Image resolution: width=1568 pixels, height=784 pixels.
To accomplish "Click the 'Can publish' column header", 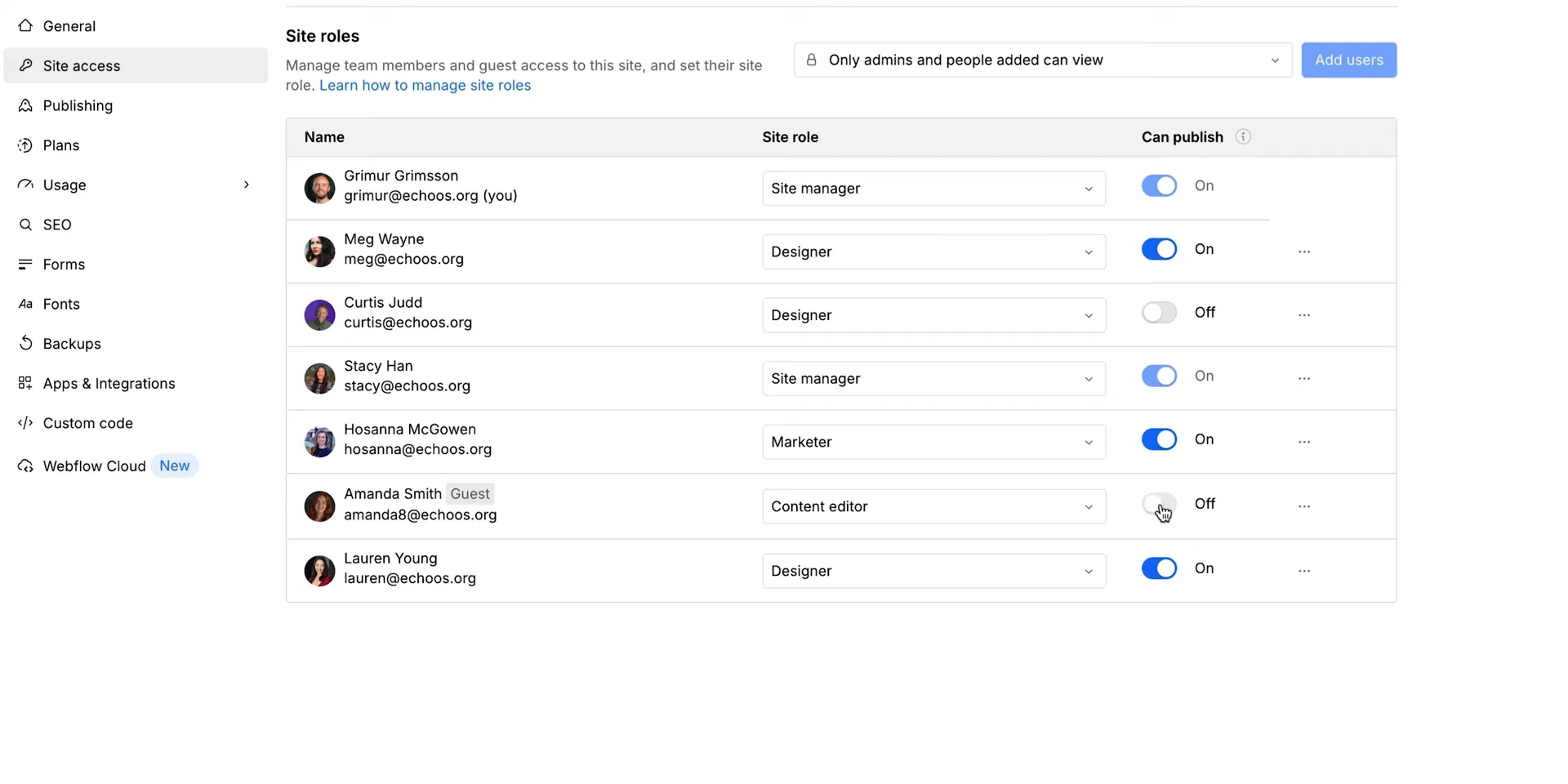I will [x=1183, y=137].
